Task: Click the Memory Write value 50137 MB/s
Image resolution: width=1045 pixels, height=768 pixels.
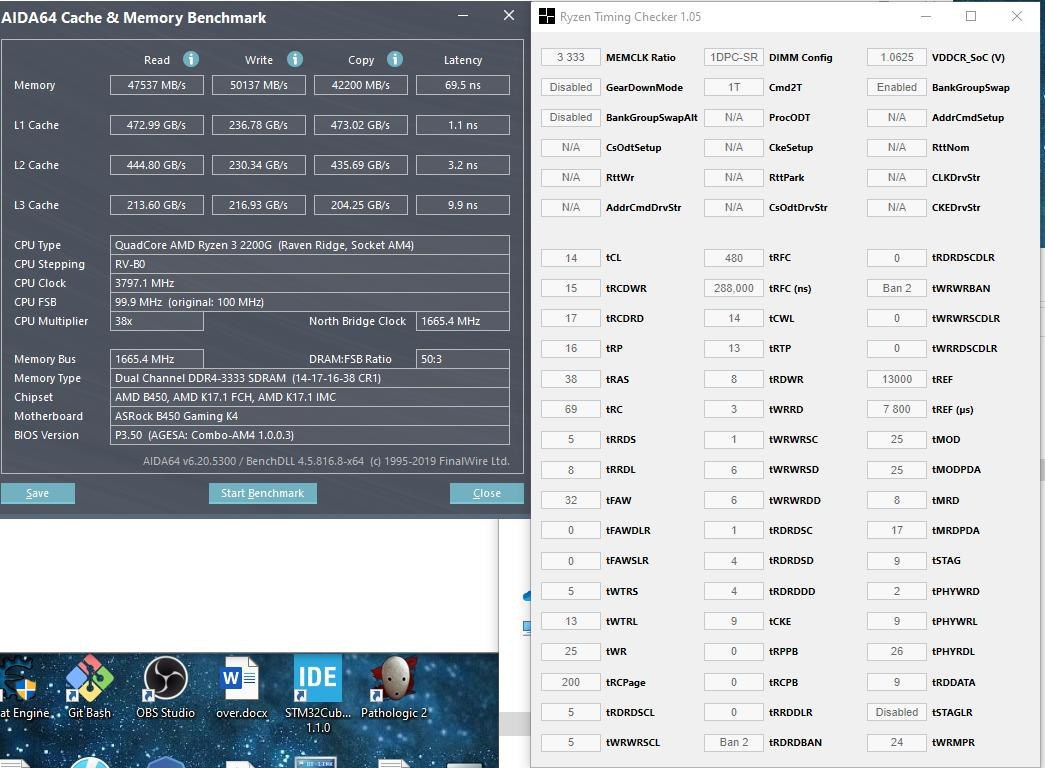Action: (259, 85)
